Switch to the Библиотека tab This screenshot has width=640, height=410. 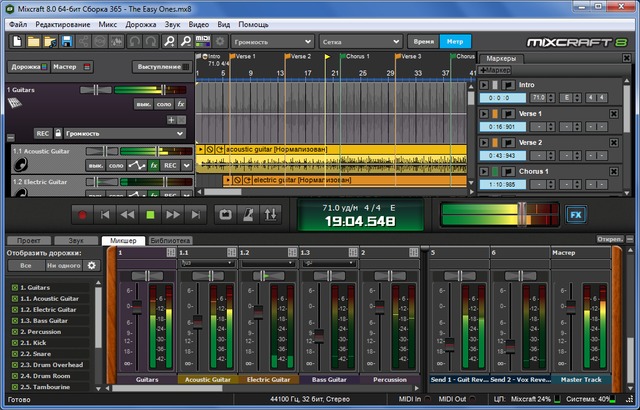point(170,241)
